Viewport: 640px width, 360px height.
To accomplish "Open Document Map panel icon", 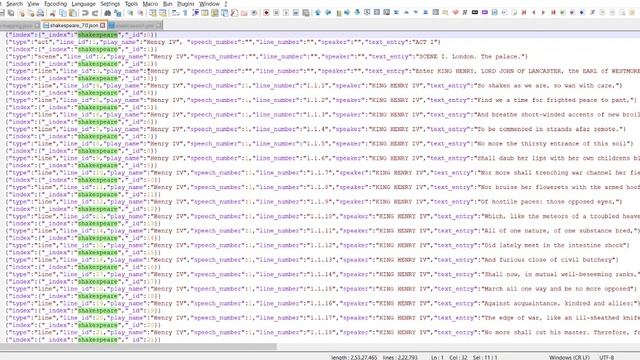I will pos(215,13).
